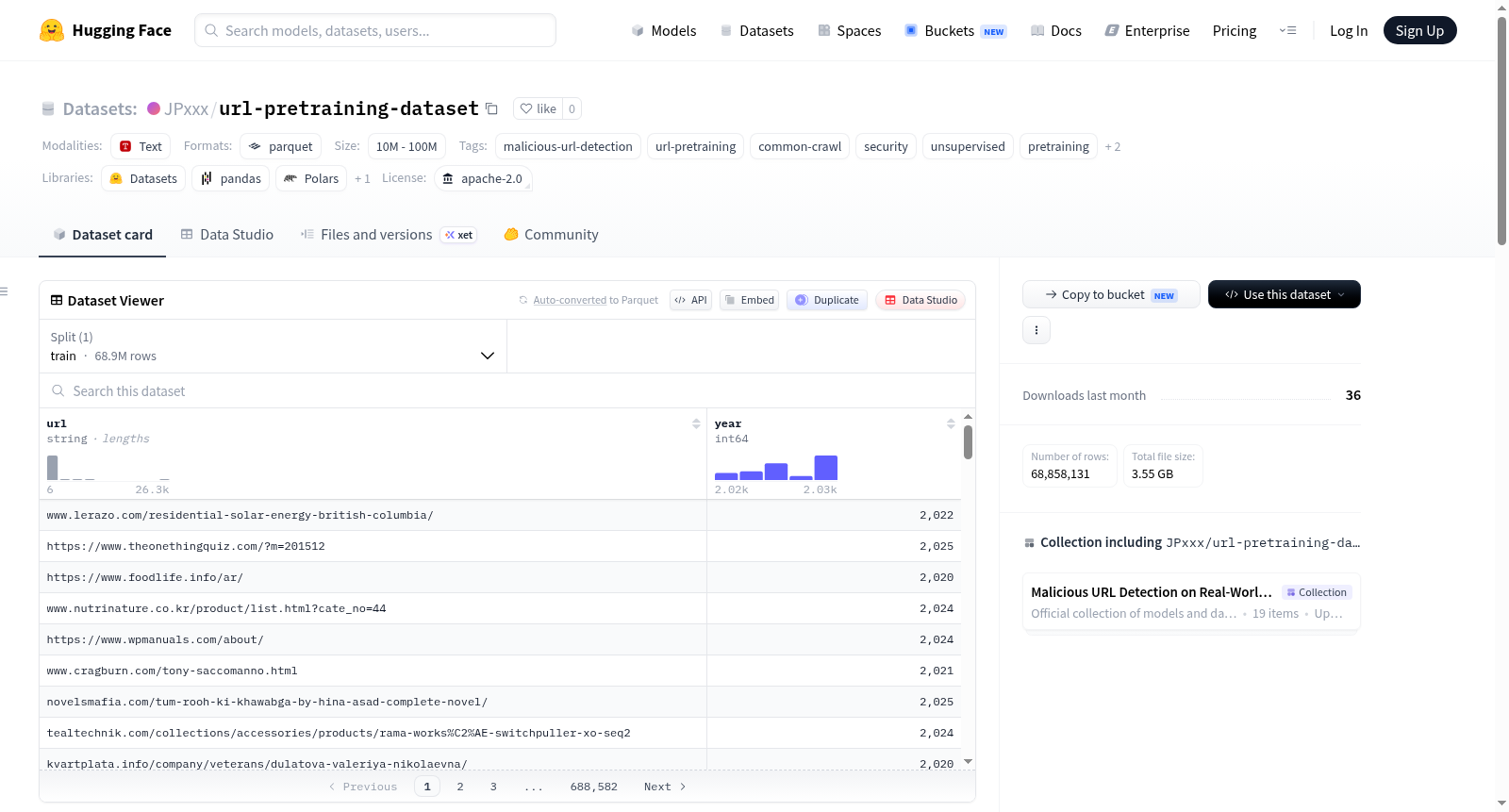Screen dimensions: 1509x812
Task: Show additional libraries +1
Action: tap(362, 178)
